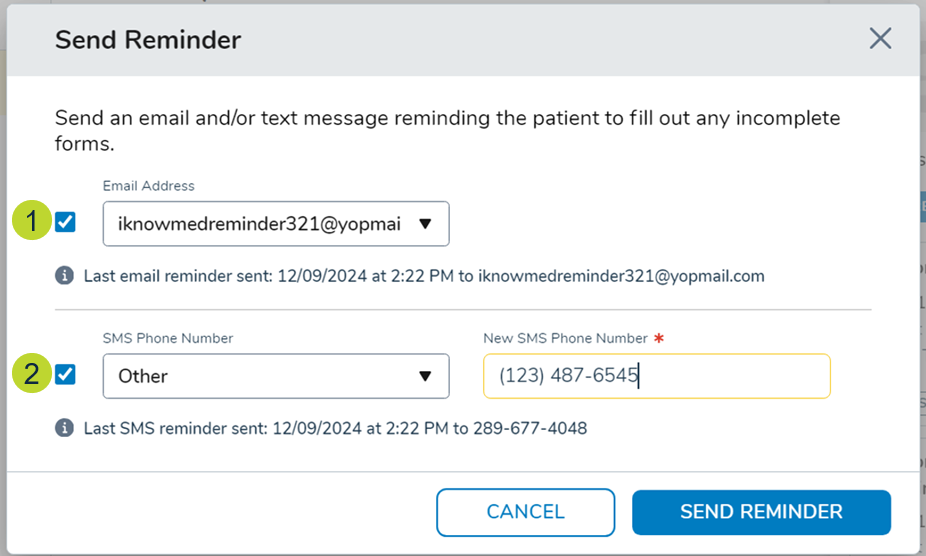Focus the New SMS Phone Number field
This screenshot has height=556, width=926.
point(656,376)
